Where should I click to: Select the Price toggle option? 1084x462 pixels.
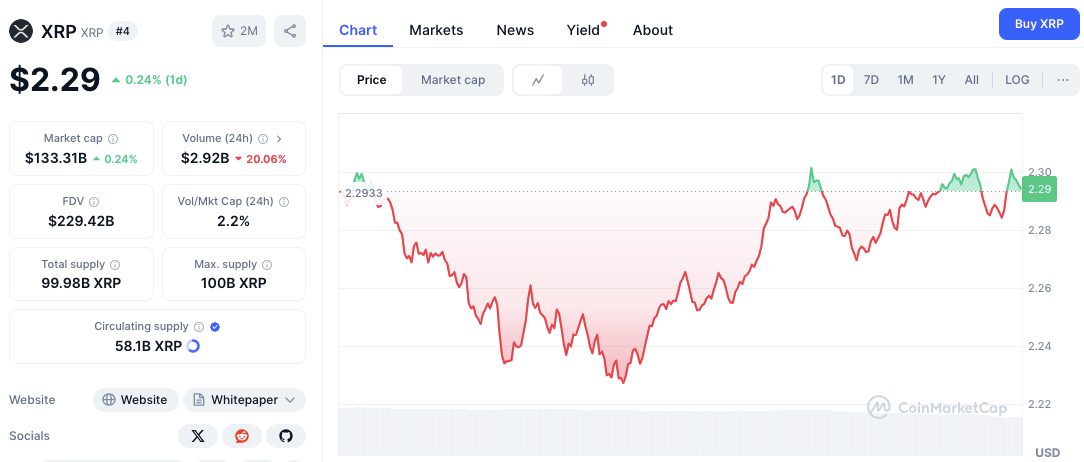[x=371, y=80]
